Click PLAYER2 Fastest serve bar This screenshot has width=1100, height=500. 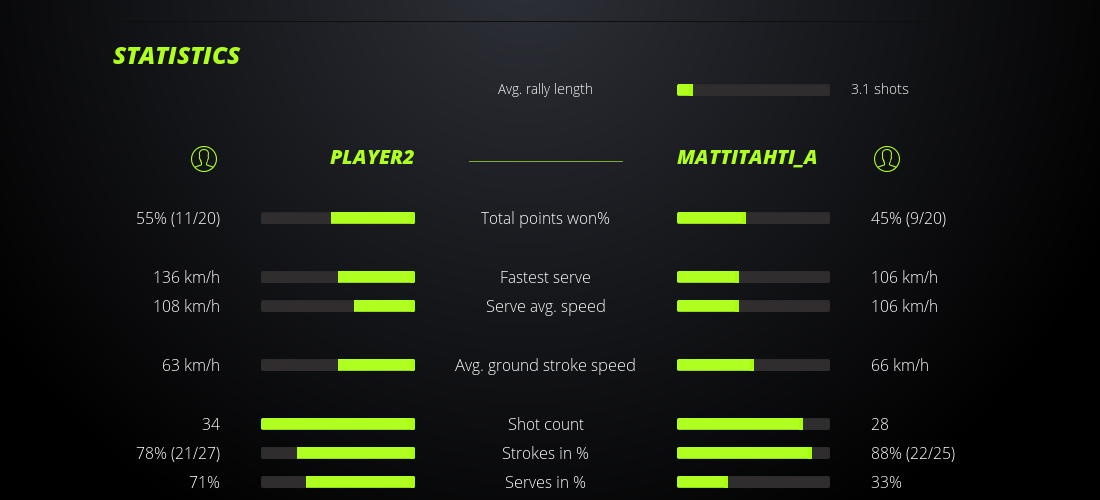[x=338, y=277]
